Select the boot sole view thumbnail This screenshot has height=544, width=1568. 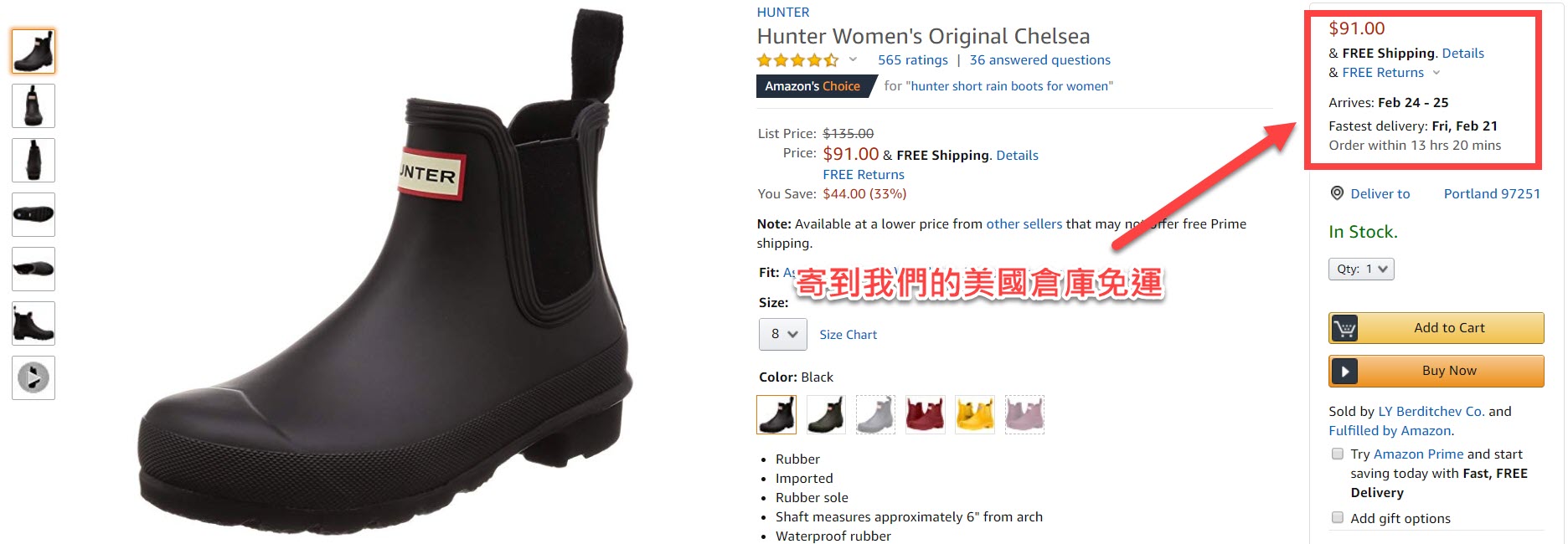click(34, 214)
